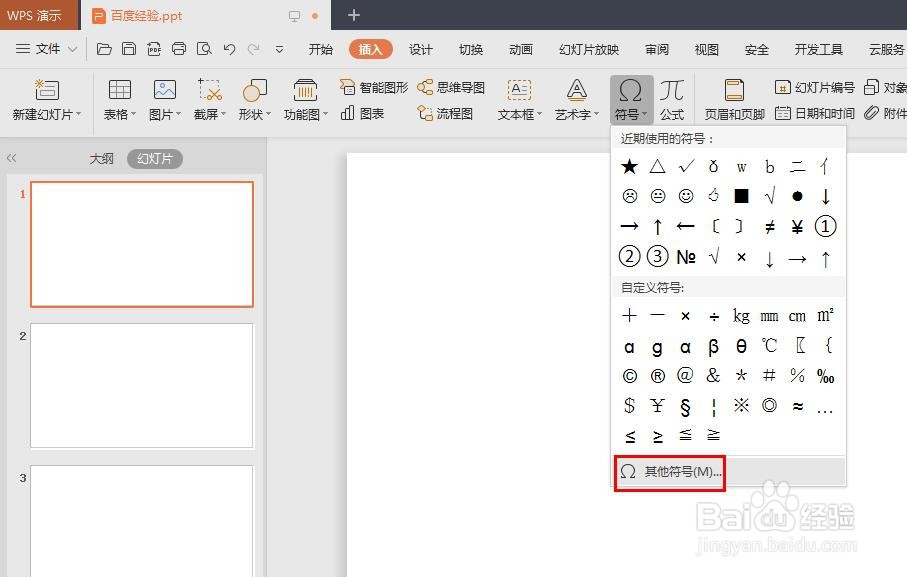This screenshot has height=577, width=907.
Task: Insert the black square ■ symbol
Action: tap(741, 196)
